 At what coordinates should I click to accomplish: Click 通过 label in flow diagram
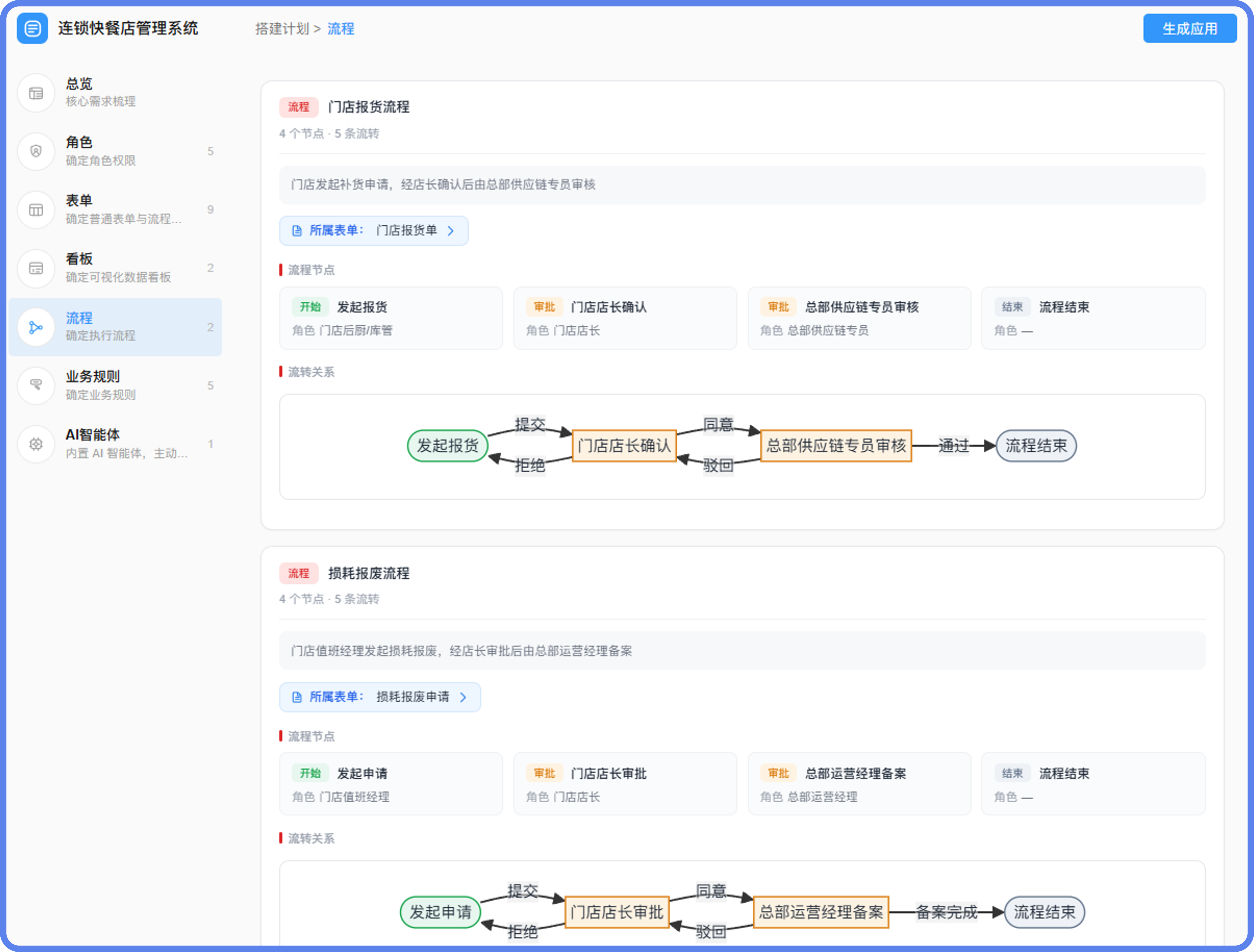[954, 446]
